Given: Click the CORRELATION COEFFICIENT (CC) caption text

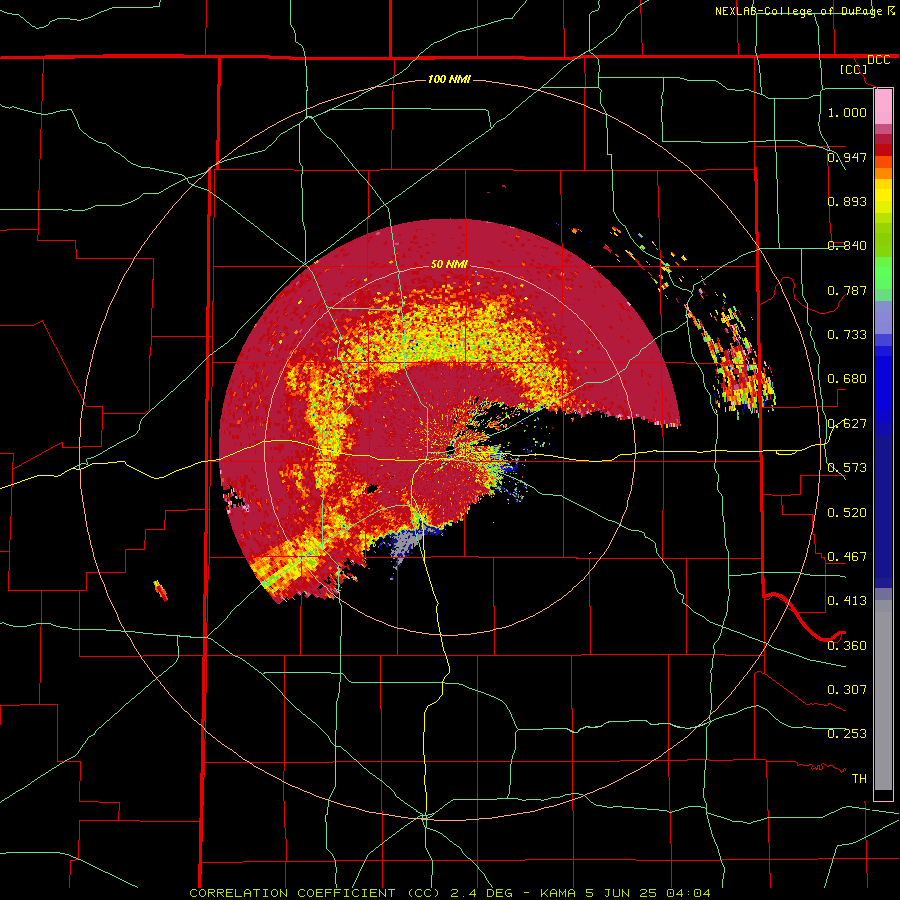Looking at the screenshot, I should [315, 893].
